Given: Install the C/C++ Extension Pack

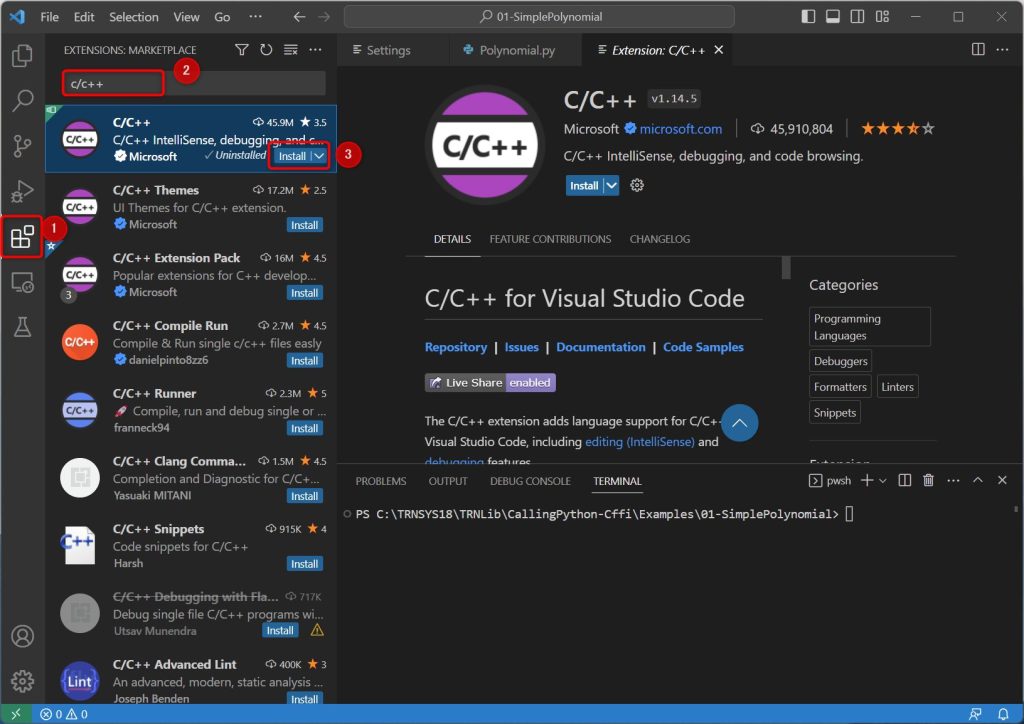Looking at the screenshot, I should pos(304,292).
